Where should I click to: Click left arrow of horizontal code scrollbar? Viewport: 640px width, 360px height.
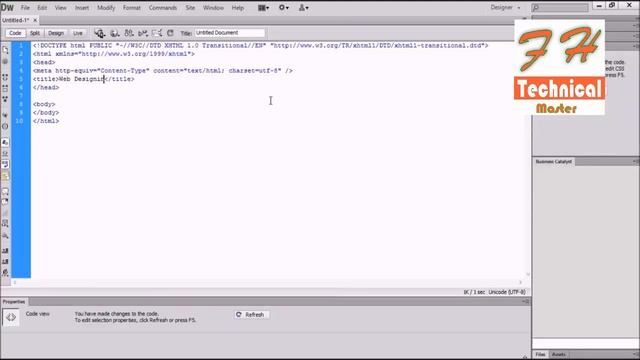point(15,282)
